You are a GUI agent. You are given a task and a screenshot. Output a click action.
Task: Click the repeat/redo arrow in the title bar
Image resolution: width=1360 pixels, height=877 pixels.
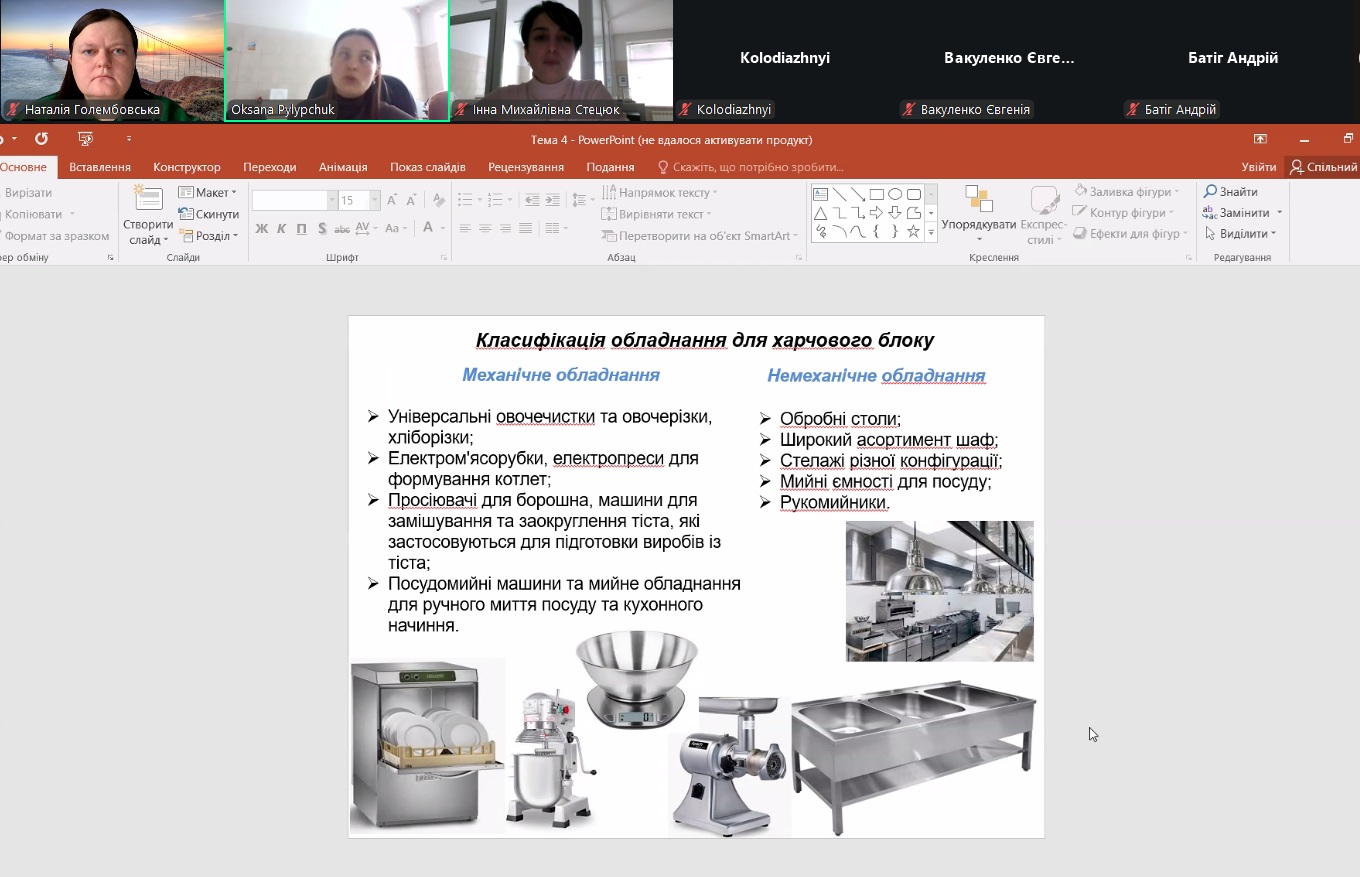tap(41, 139)
